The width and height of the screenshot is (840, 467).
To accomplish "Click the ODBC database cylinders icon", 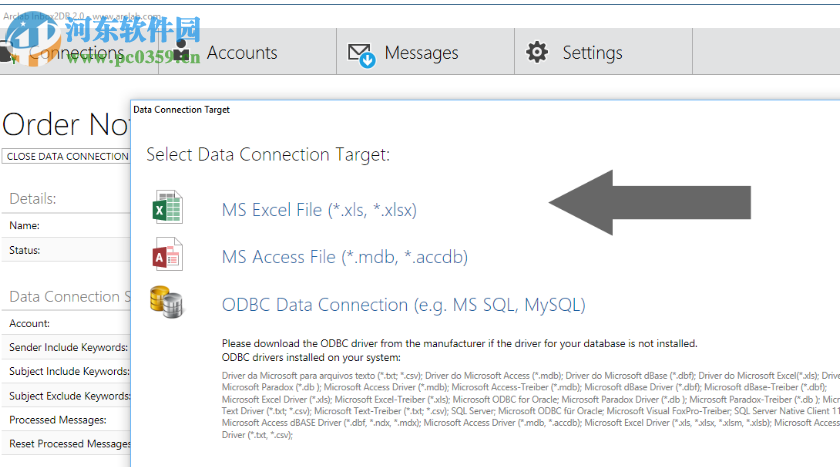I will (166, 301).
